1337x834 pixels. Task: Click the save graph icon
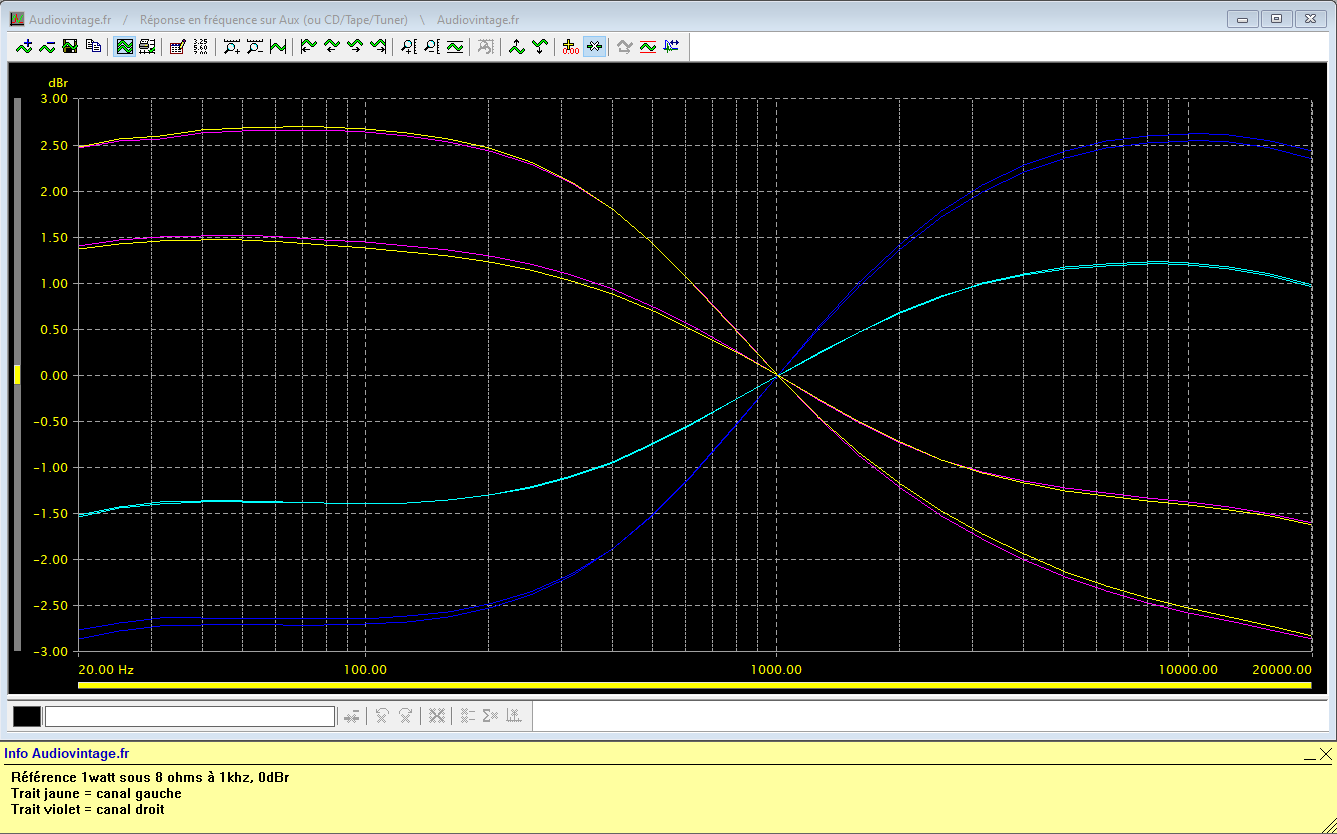(x=70, y=46)
